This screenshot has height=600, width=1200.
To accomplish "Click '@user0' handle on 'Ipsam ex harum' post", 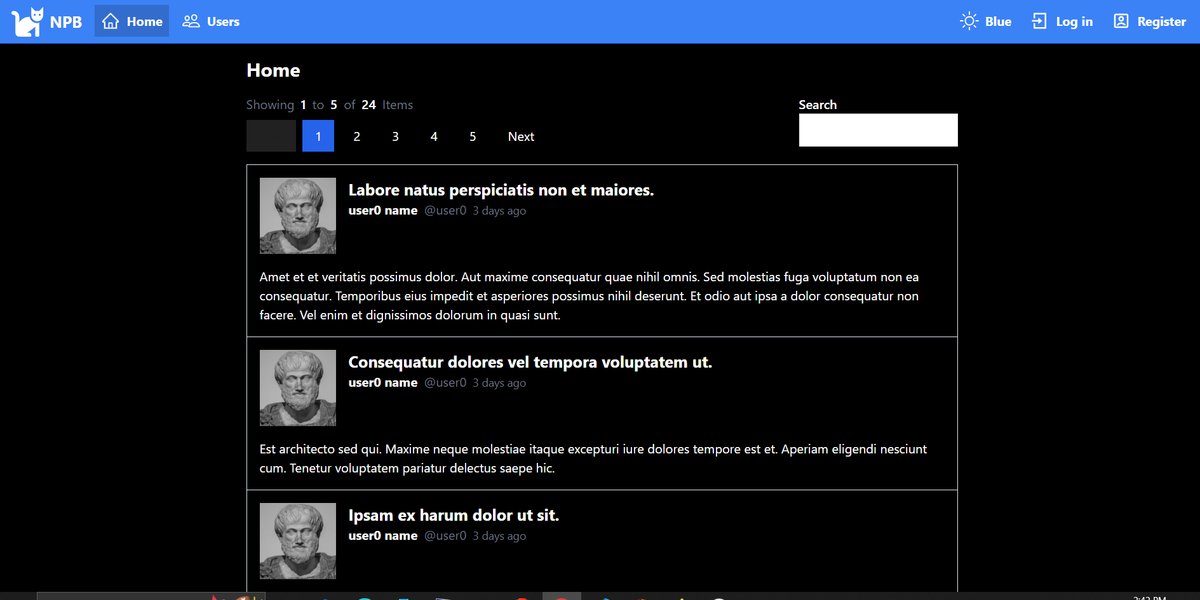I will tap(445, 536).
